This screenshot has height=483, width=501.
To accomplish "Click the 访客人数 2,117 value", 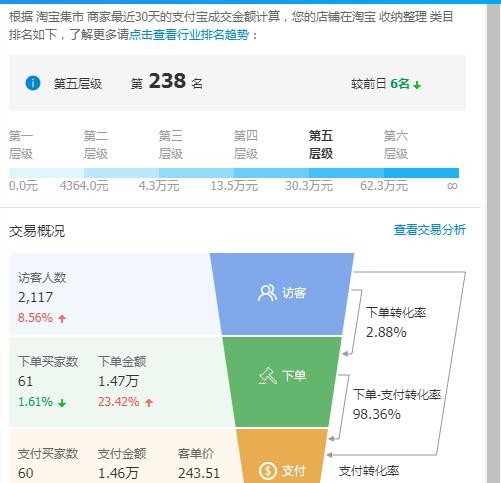I will [35, 297].
